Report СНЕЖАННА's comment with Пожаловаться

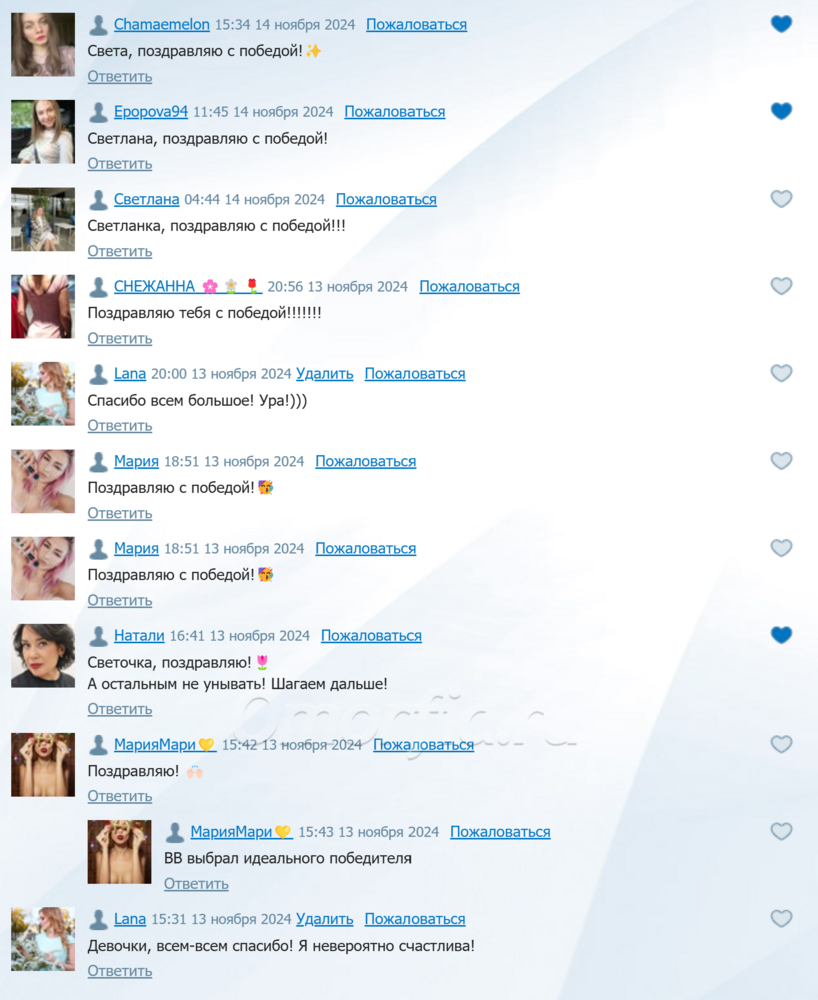469,286
